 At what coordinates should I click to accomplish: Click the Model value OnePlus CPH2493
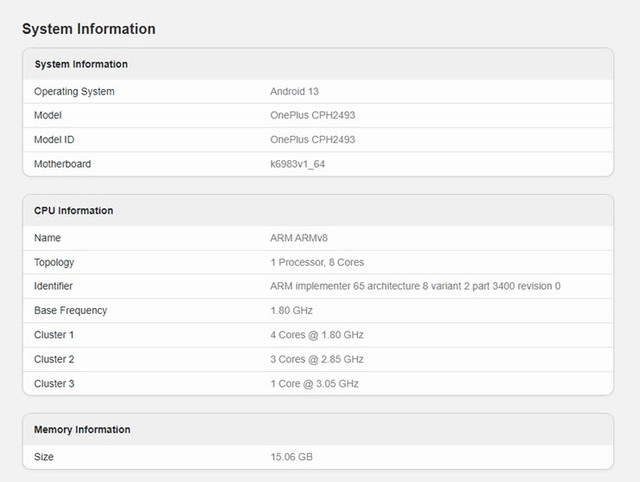point(313,115)
